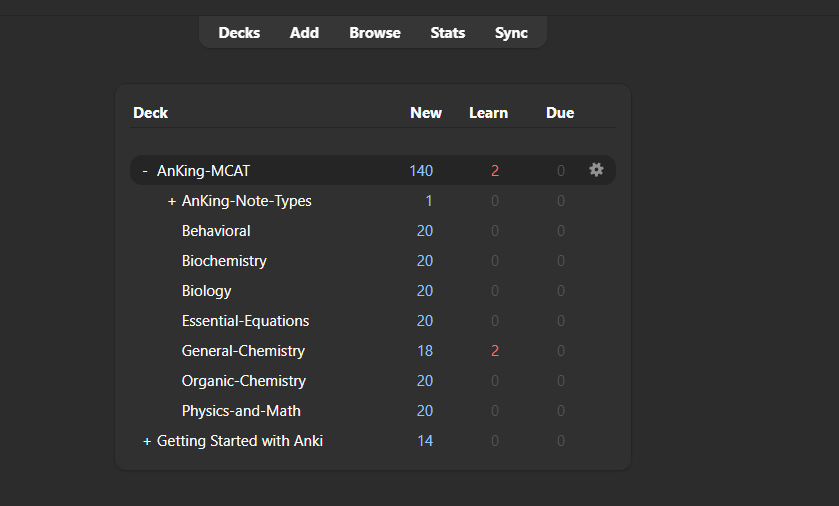The width and height of the screenshot is (839, 506).
Task: Open the AnKing-MCAT deck options gear
Action: pyautogui.click(x=596, y=170)
